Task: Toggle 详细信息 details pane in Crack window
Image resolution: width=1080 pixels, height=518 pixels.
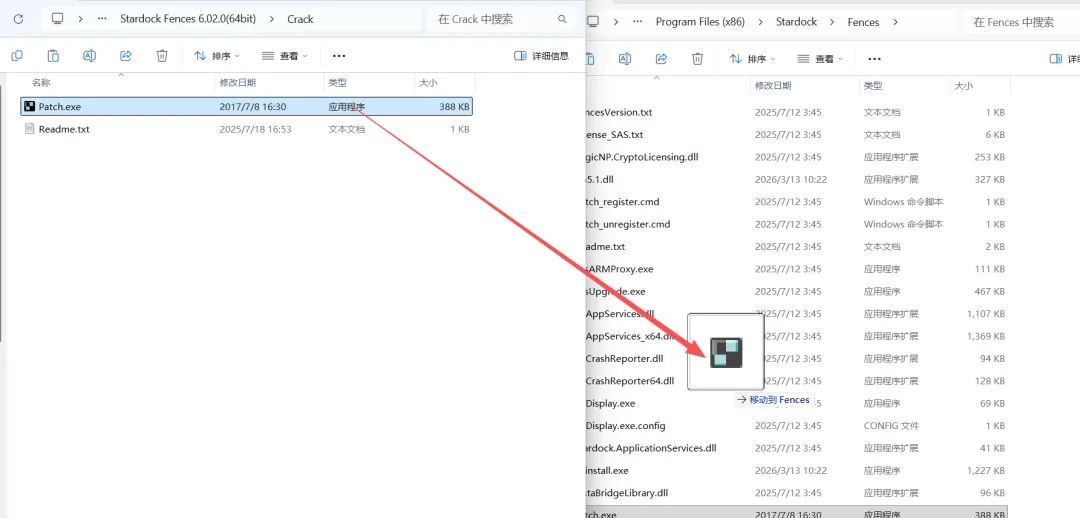Action: coord(542,56)
